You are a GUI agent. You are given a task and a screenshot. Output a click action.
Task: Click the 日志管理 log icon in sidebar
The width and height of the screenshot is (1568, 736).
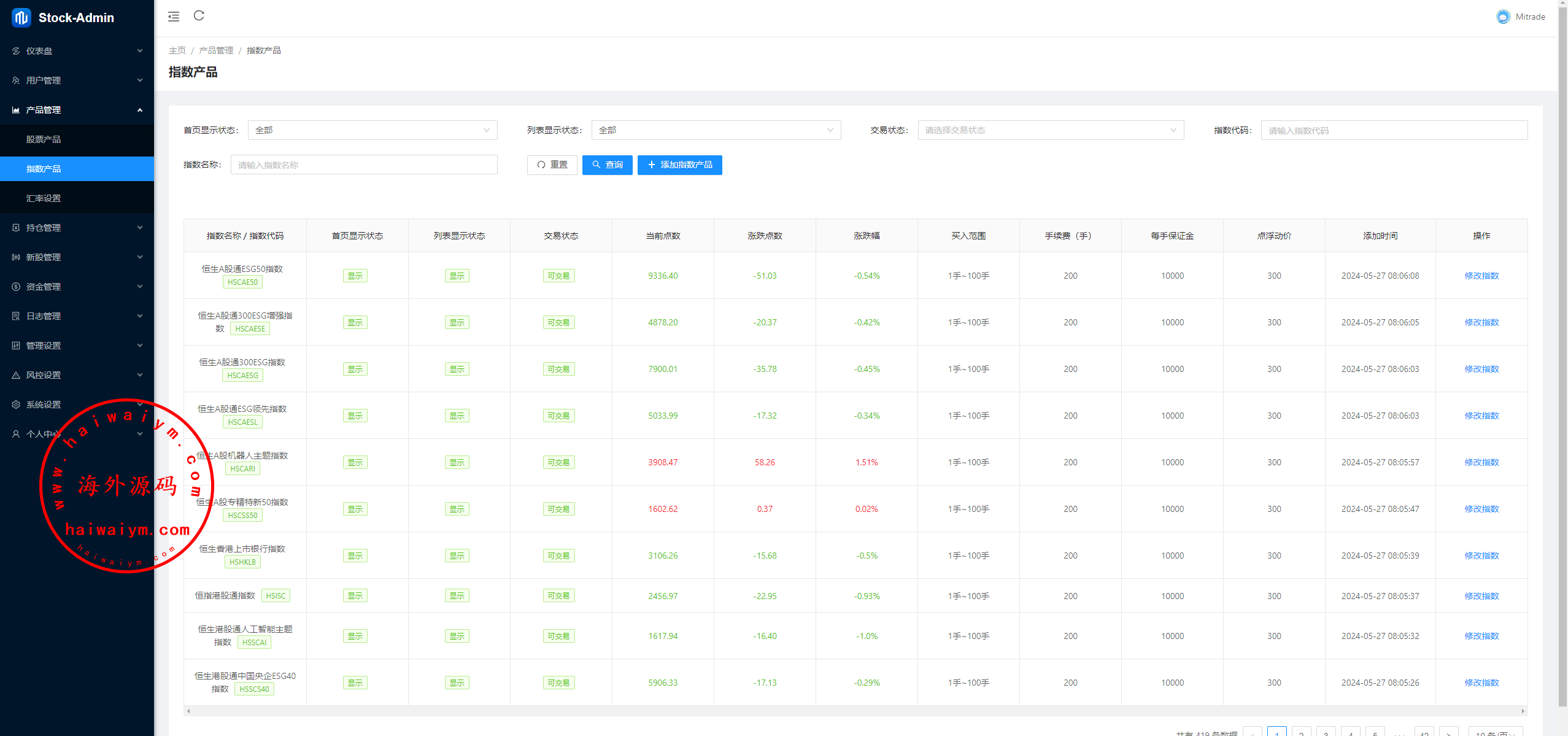(x=16, y=316)
